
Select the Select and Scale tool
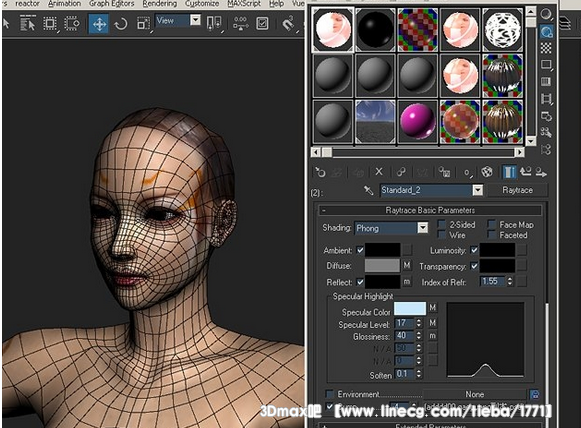tap(143, 23)
